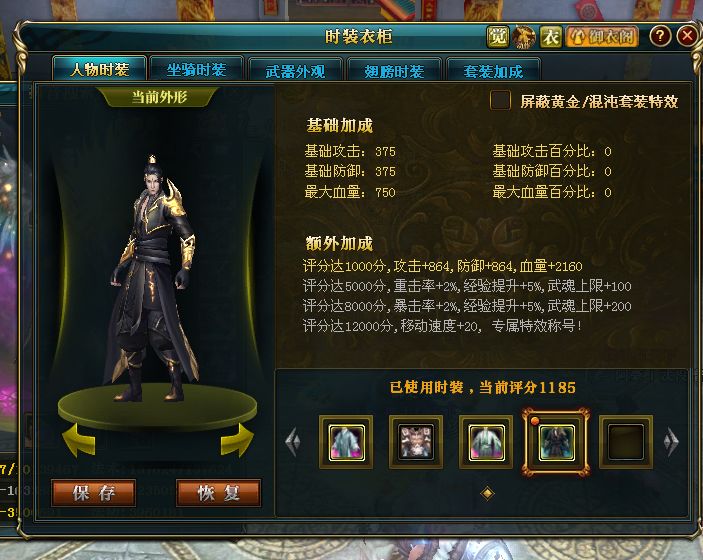Select the third green robe costume slot
This screenshot has width=703, height=560.
[x=486, y=442]
